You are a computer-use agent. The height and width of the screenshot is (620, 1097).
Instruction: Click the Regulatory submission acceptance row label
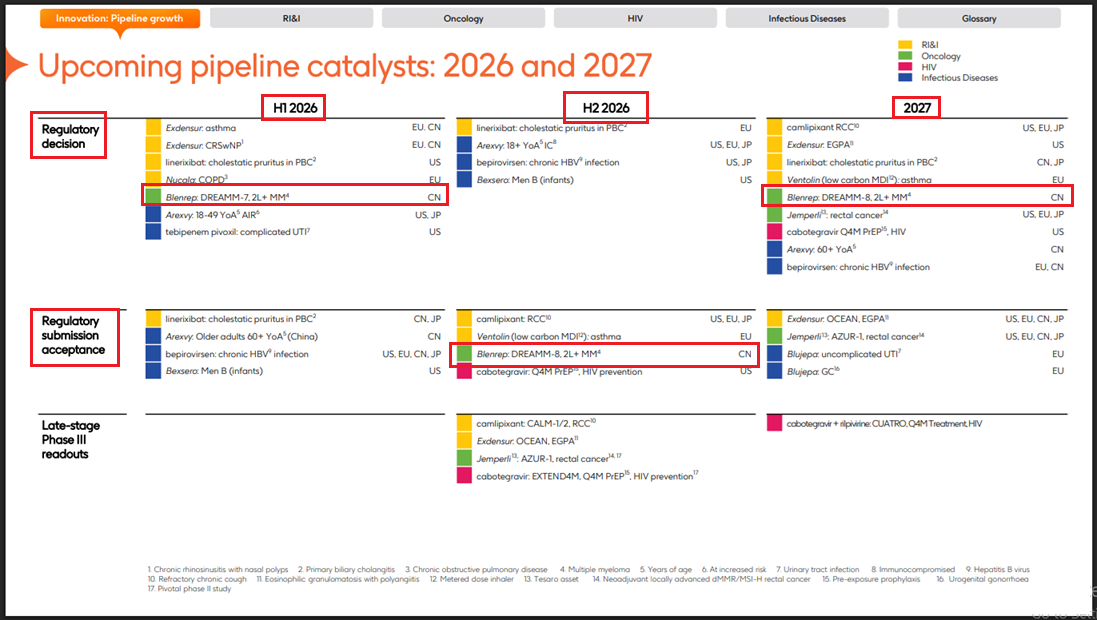click(74, 336)
